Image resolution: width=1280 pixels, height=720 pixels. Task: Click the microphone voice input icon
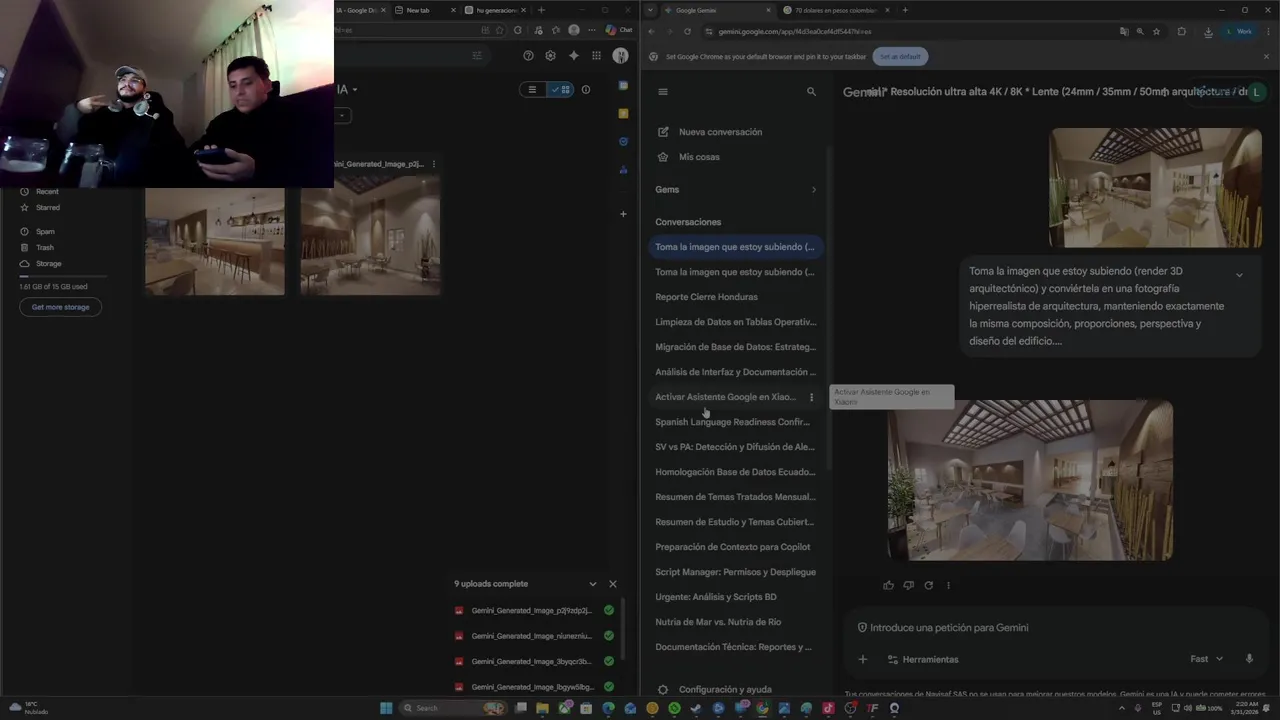[x=1249, y=659]
